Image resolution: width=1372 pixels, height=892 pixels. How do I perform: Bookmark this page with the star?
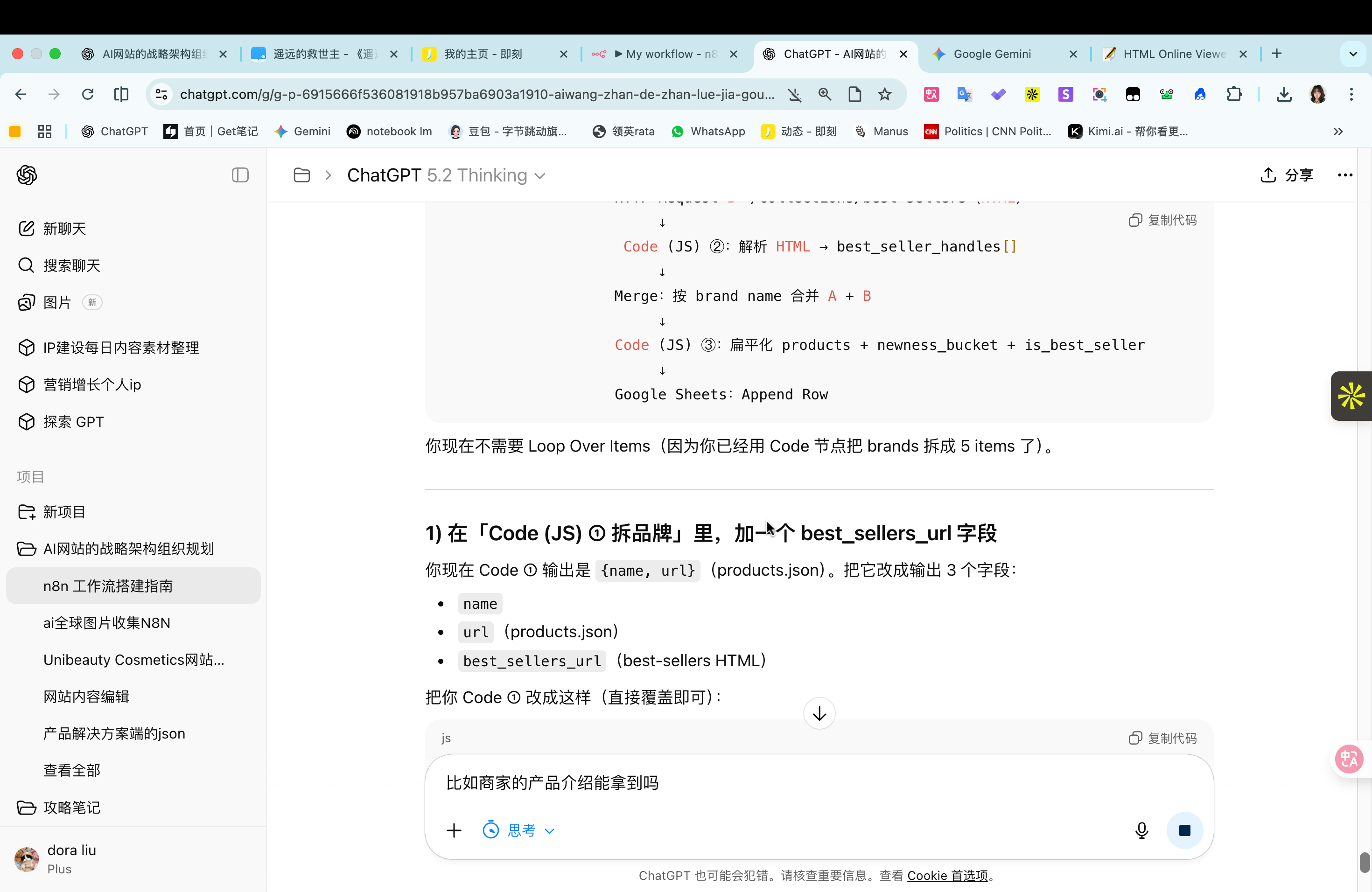pyautogui.click(x=885, y=94)
